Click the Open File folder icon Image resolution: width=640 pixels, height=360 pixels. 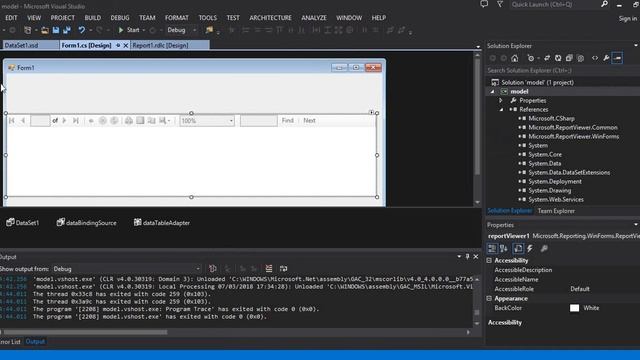[x=45, y=30]
